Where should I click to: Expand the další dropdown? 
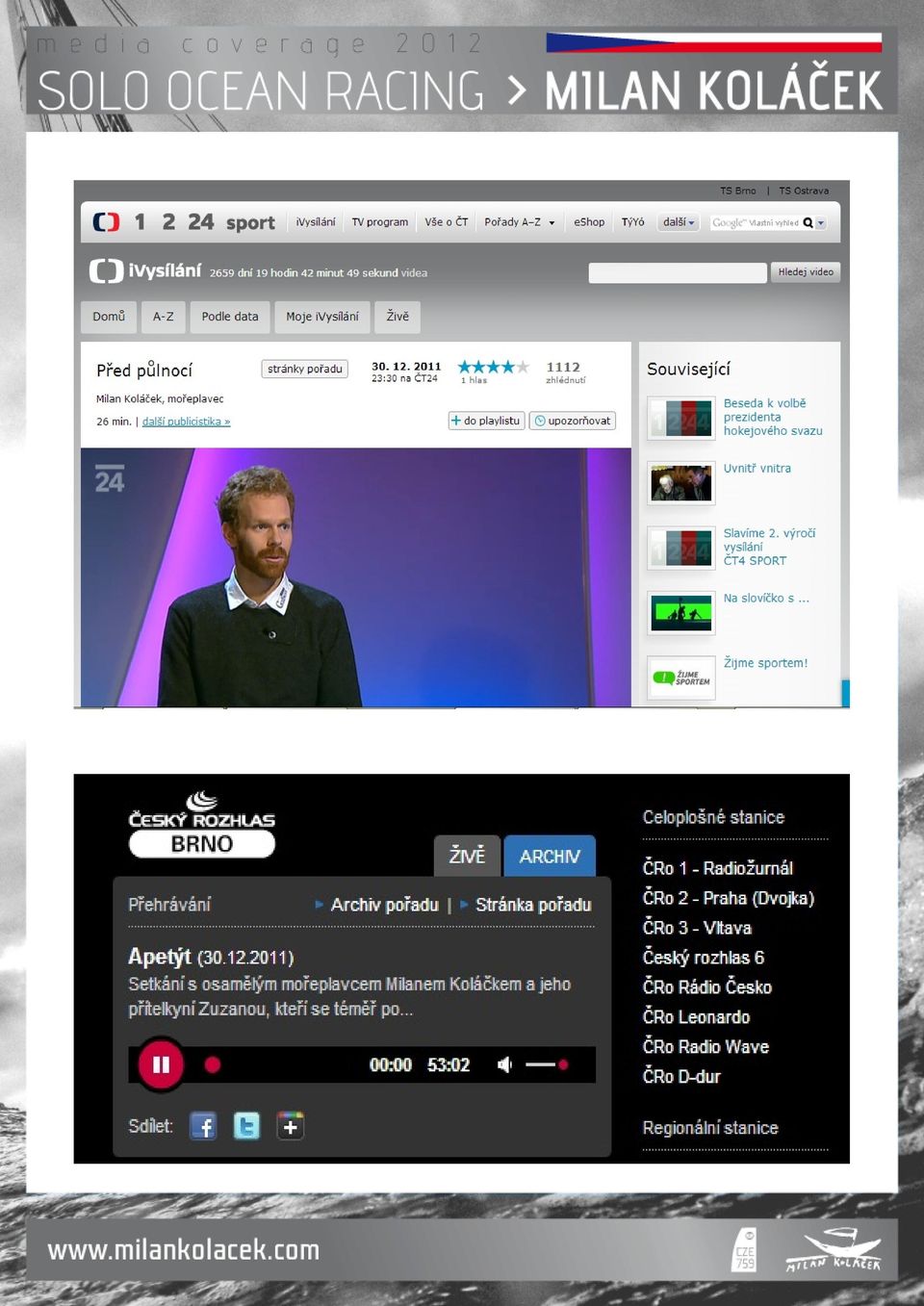coord(679,222)
